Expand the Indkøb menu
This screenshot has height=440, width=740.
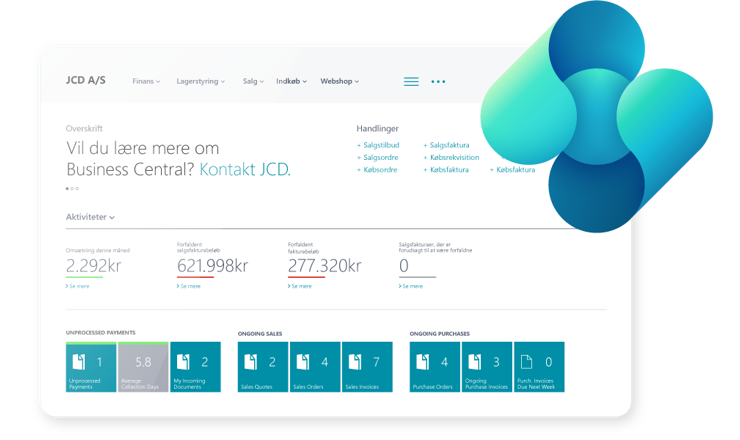click(x=292, y=81)
